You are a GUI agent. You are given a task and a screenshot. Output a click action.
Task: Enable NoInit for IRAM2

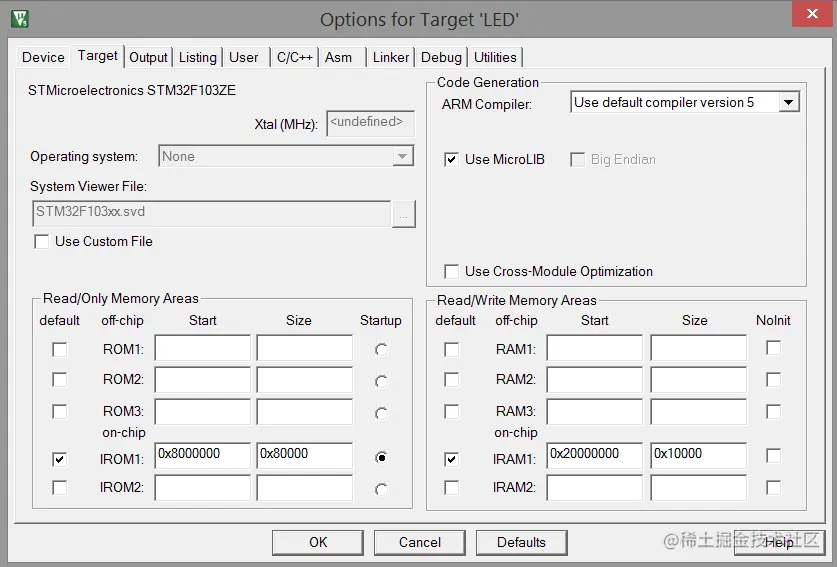(x=773, y=487)
